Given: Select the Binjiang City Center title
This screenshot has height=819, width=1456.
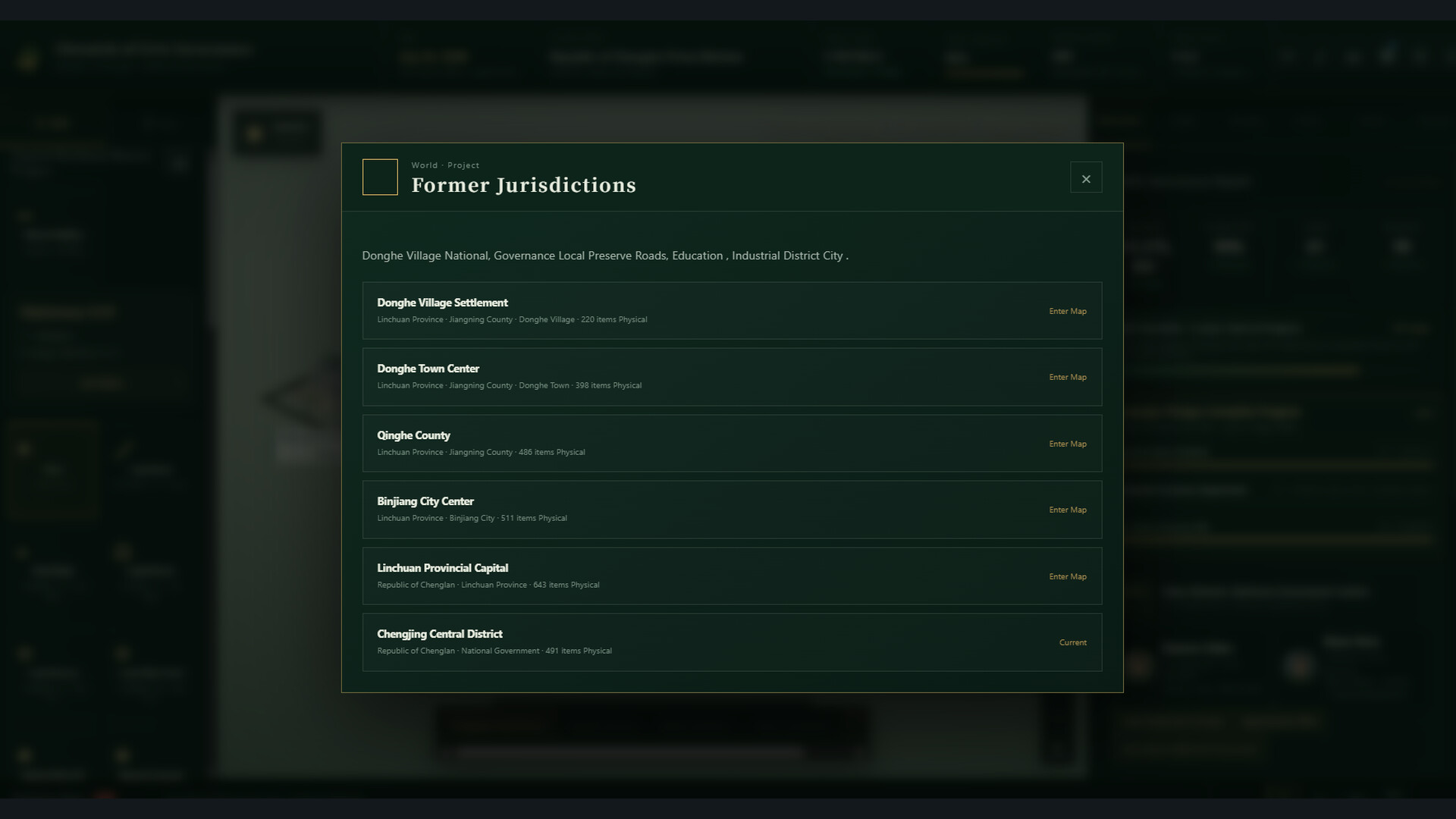Looking at the screenshot, I should (425, 501).
